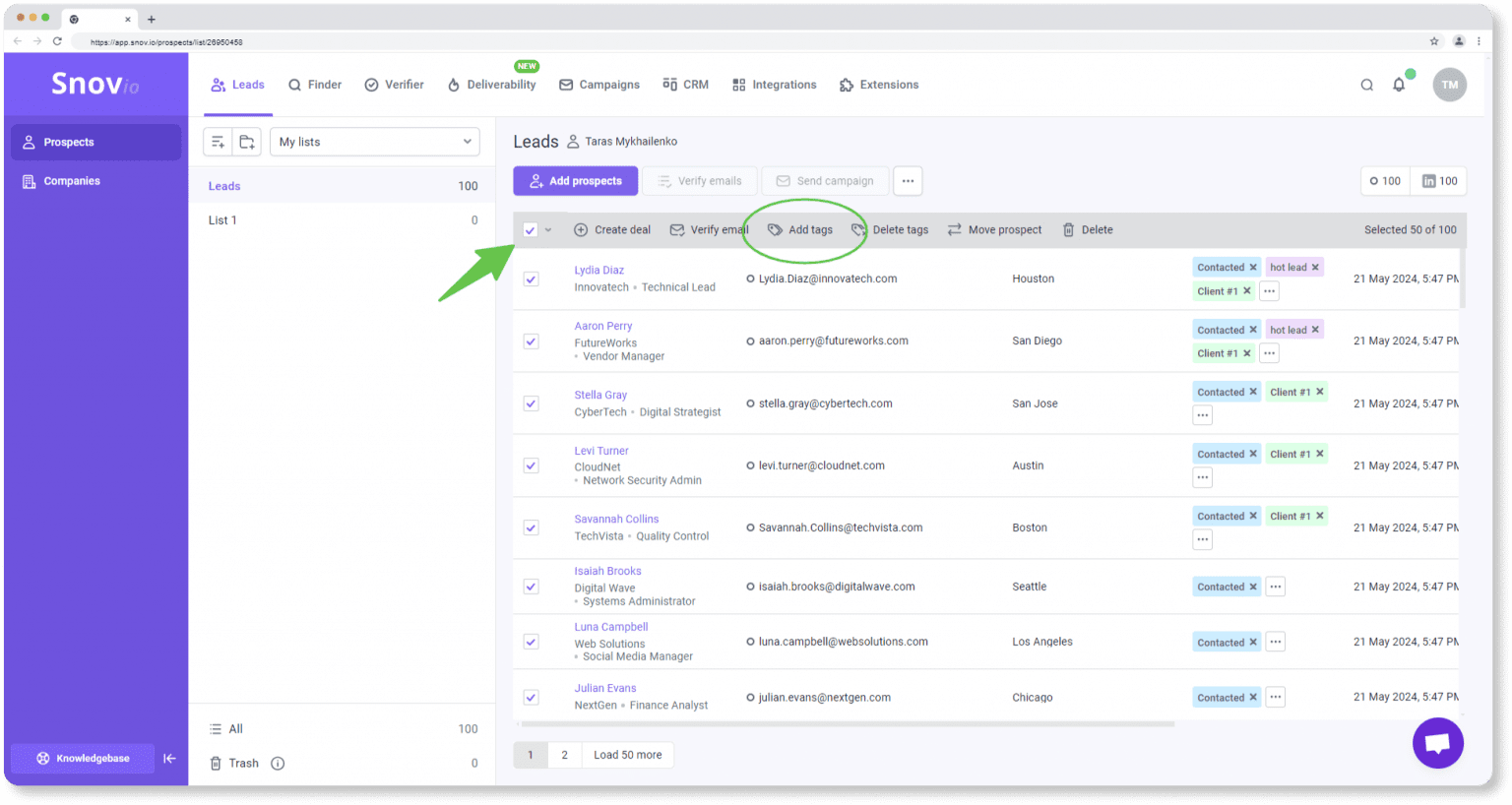This screenshot has width=1512, height=805.
Task: Open the live chat bubble
Action: pos(1437,742)
